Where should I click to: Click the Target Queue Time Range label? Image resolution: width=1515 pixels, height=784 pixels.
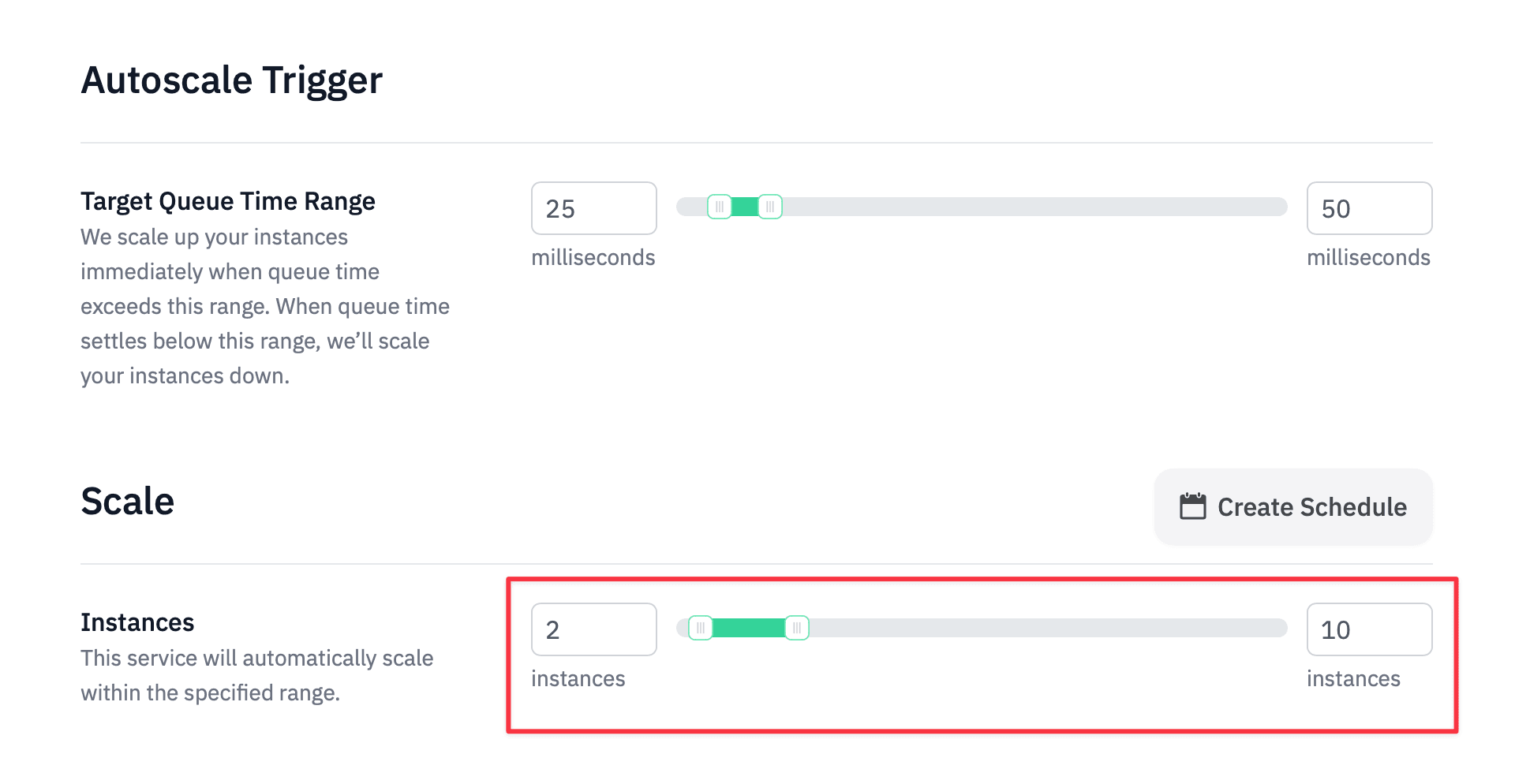(x=227, y=201)
